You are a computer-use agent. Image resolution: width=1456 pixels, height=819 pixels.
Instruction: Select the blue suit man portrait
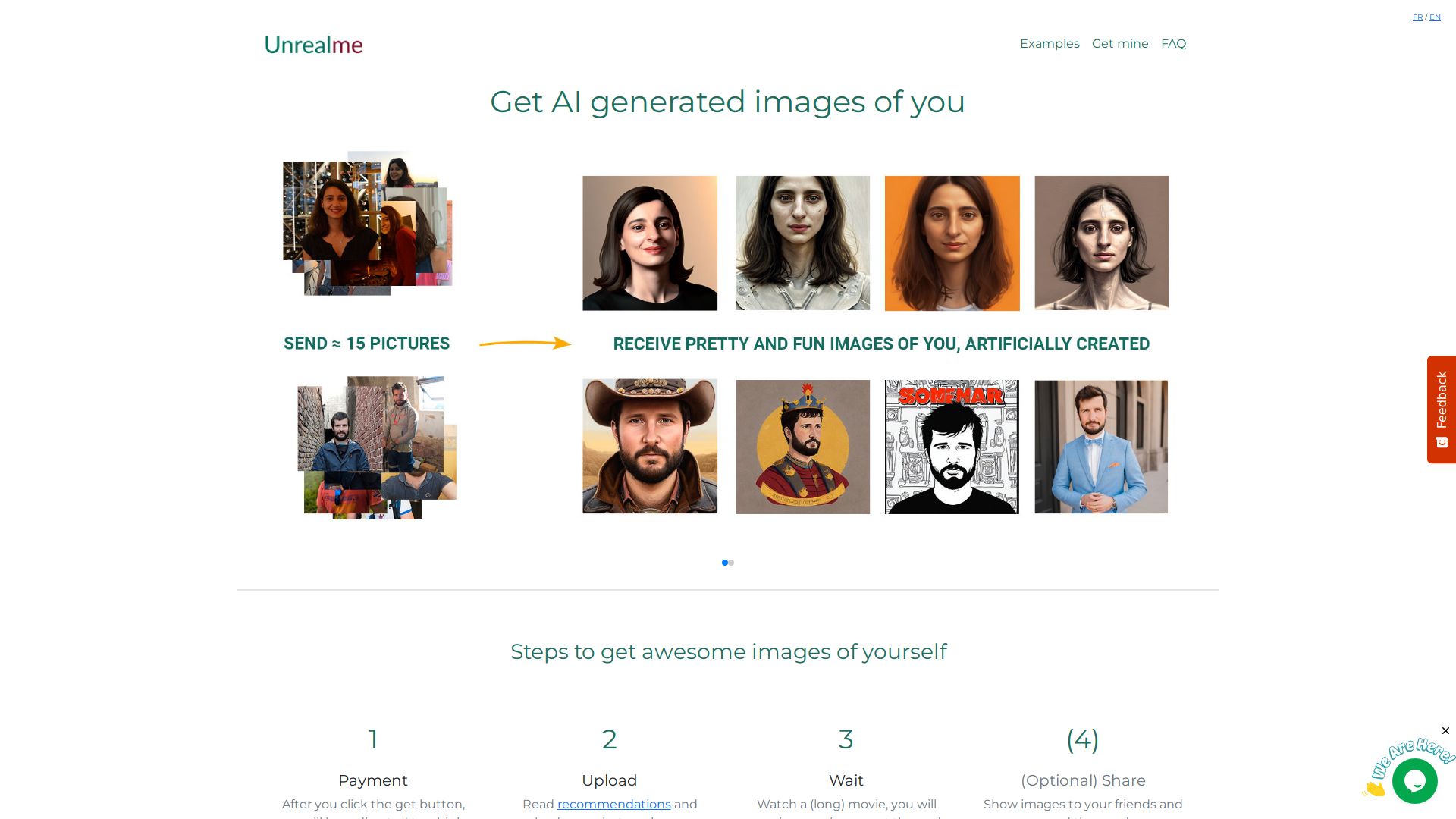pyautogui.click(x=1101, y=447)
